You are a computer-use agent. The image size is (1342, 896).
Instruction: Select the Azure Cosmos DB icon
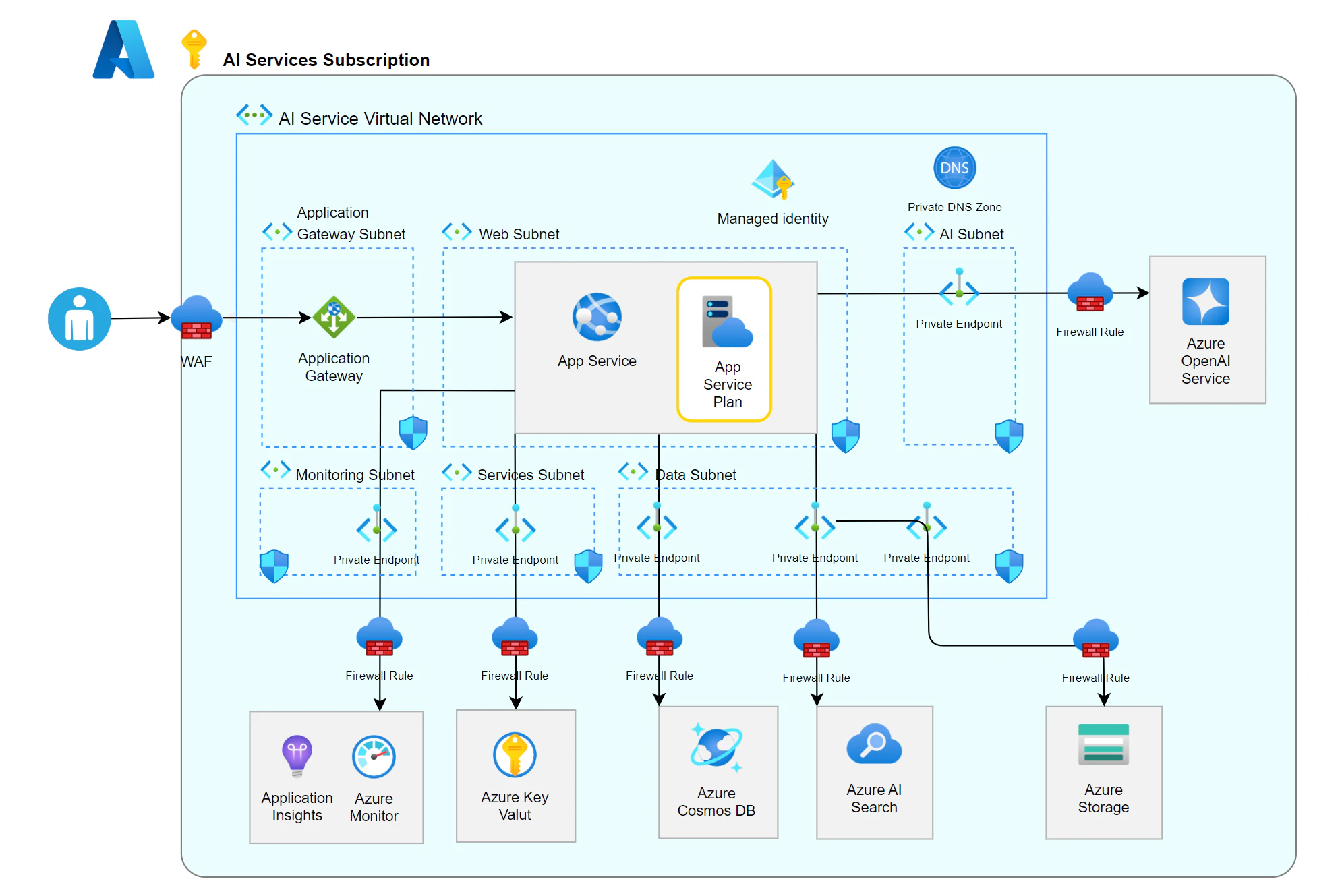(716, 748)
